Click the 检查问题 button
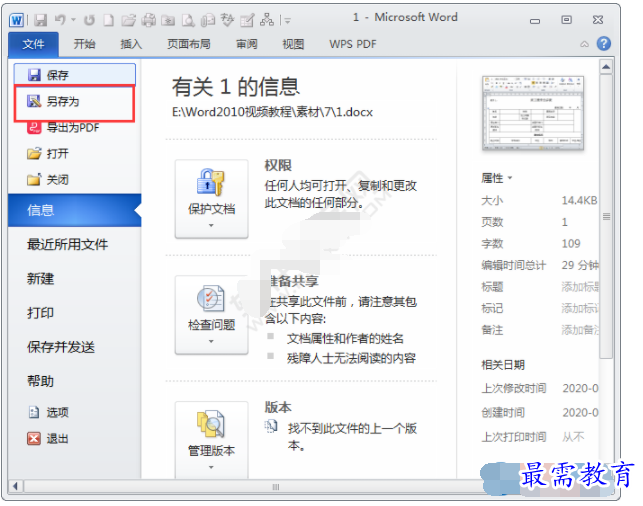This screenshot has width=643, height=506. 212,315
